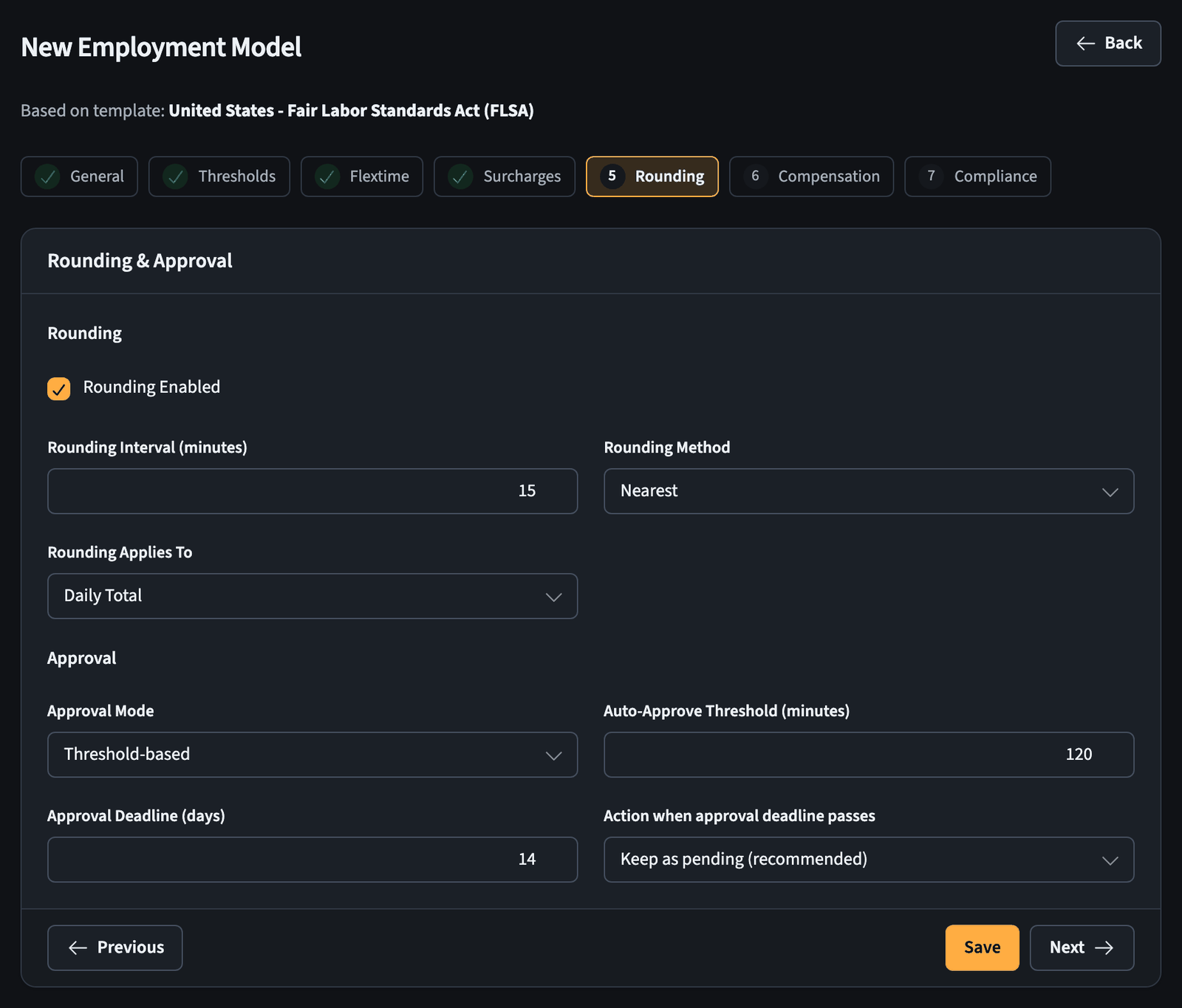
Task: Uncheck the Rounding Enabled checkbox
Action: click(x=59, y=388)
